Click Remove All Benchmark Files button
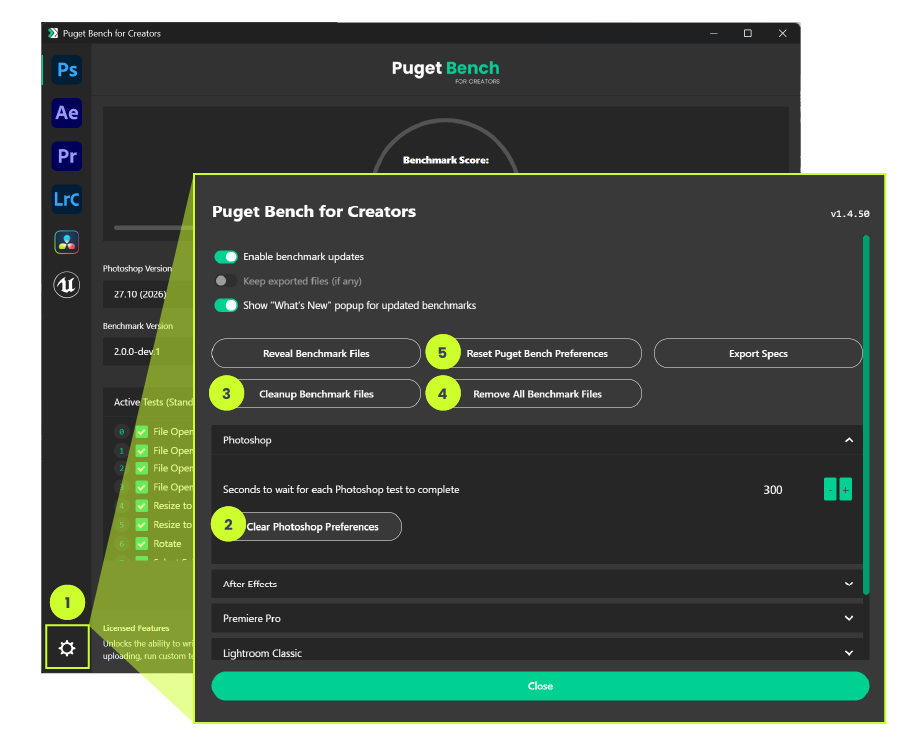The width and height of the screenshot is (911, 752). [x=536, y=394]
